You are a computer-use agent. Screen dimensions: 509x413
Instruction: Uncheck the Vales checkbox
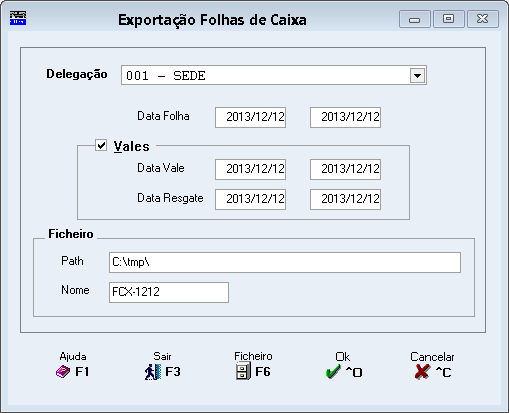101,145
